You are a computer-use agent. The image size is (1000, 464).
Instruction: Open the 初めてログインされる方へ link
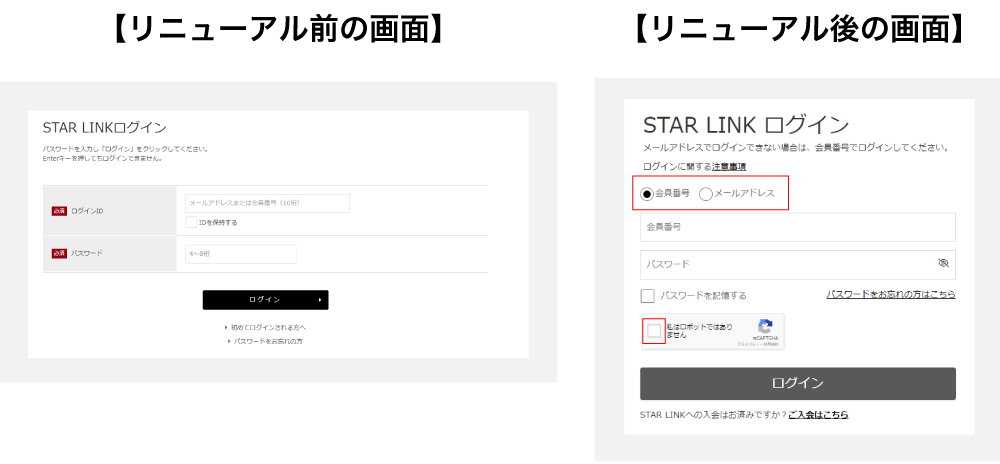(x=266, y=327)
